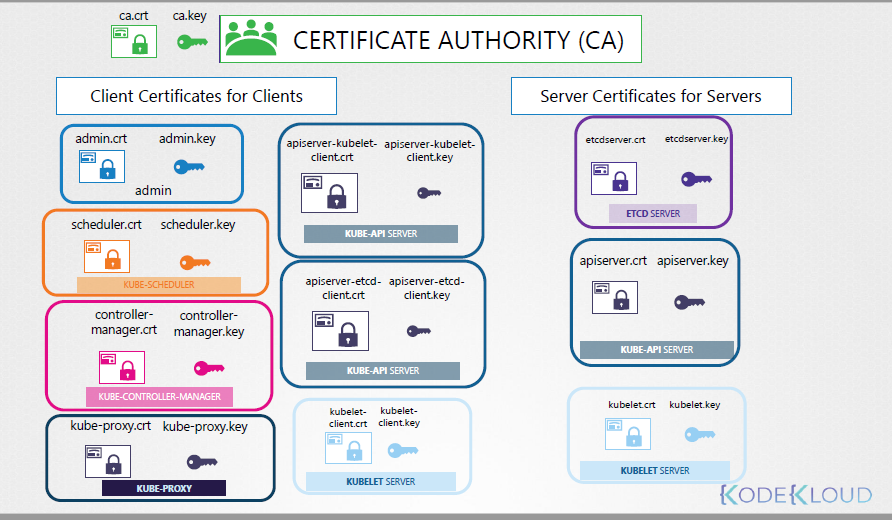892x520 pixels.
Task: Click the KUBELET SERVER bar under kubelet-client
Action: click(381, 482)
